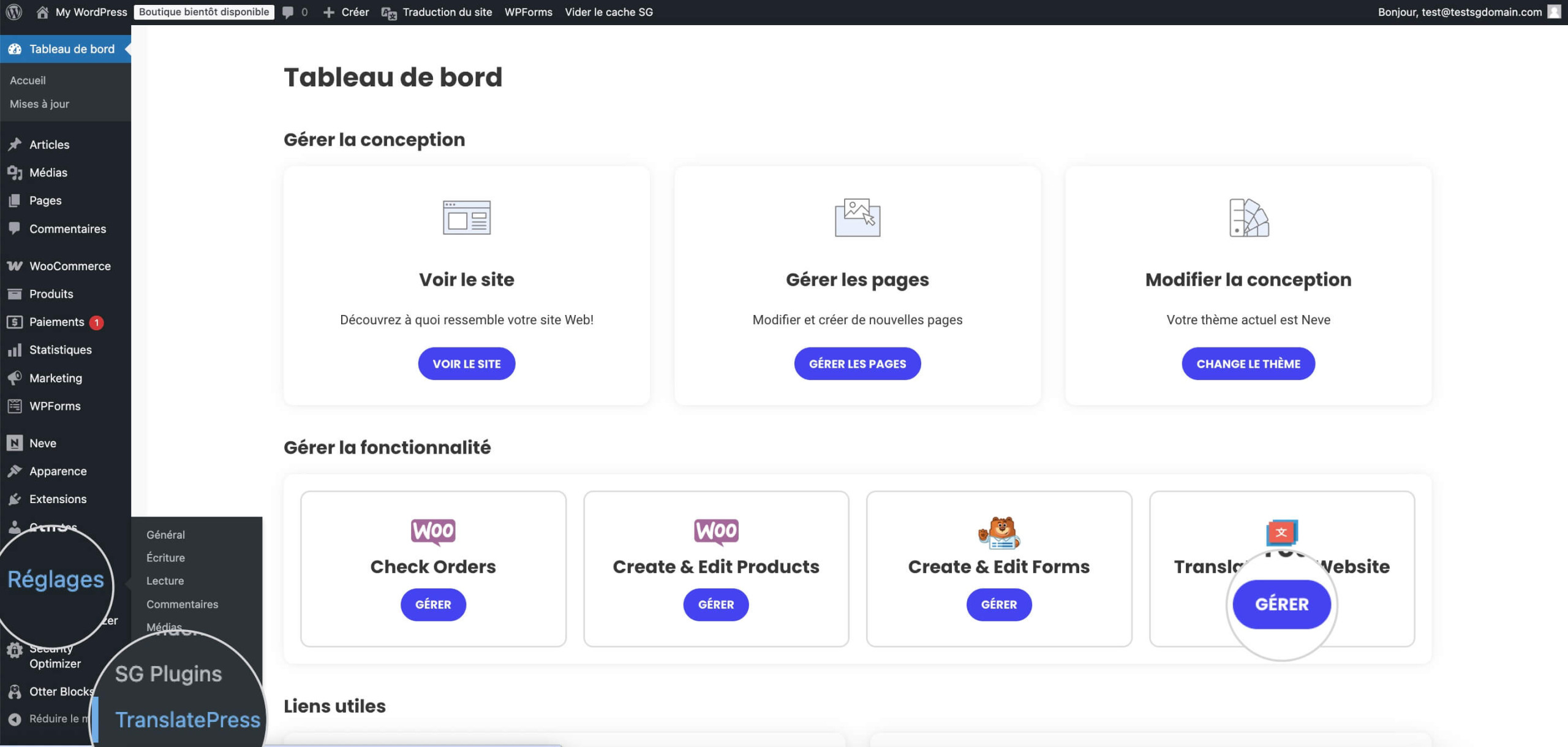Click the Tableau de bord dashboard icon
This screenshot has width=1568, height=747.
[15, 49]
